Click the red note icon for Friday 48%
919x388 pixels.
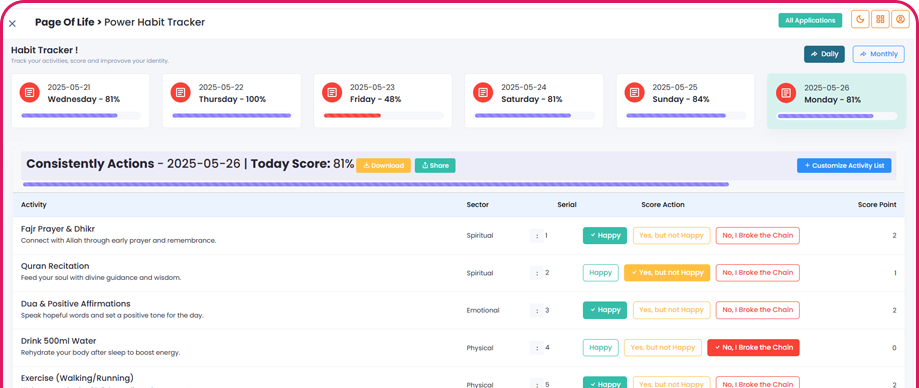point(332,93)
